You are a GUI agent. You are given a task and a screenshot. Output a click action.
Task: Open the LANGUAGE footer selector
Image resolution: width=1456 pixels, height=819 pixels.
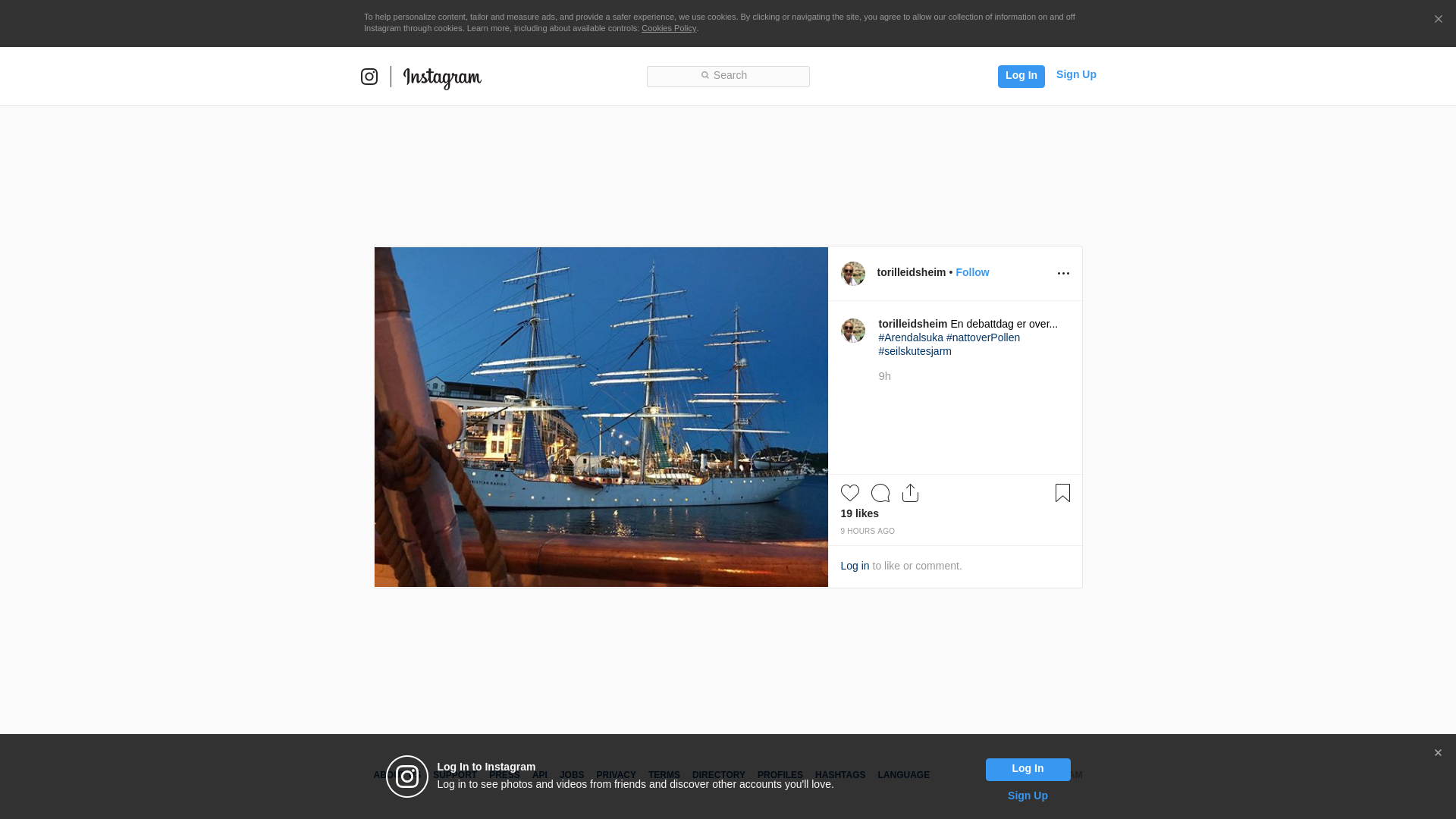point(903,775)
